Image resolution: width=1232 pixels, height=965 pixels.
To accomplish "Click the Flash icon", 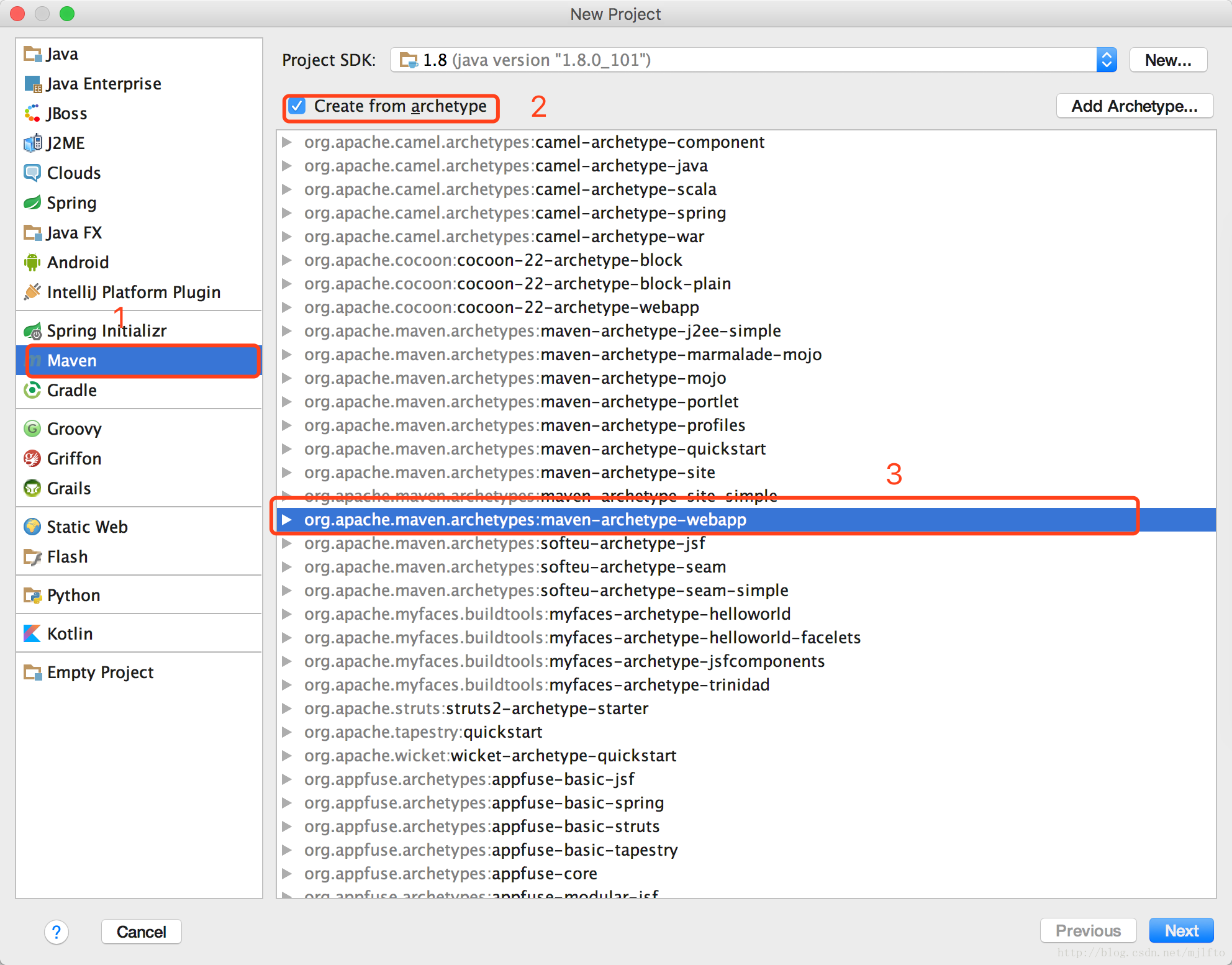I will (32, 556).
